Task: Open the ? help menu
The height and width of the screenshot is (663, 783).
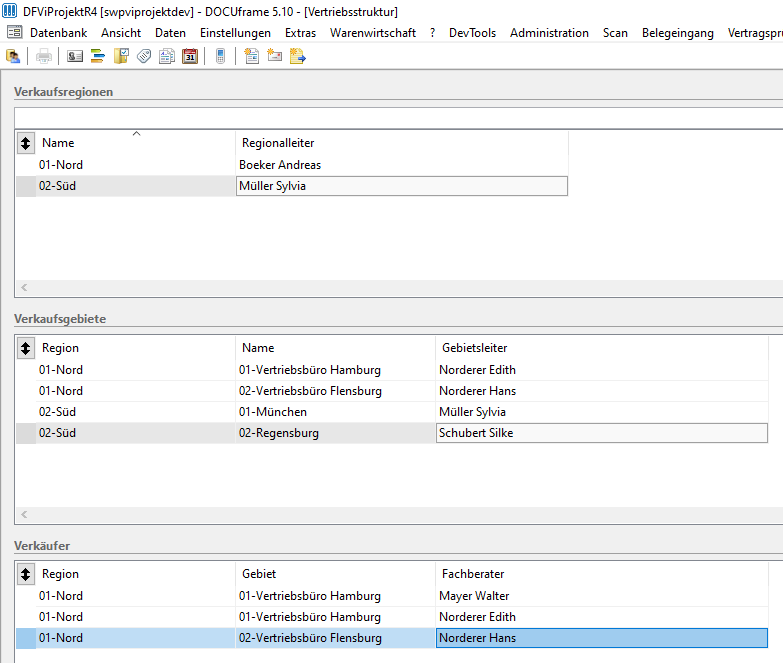Action: tap(432, 32)
